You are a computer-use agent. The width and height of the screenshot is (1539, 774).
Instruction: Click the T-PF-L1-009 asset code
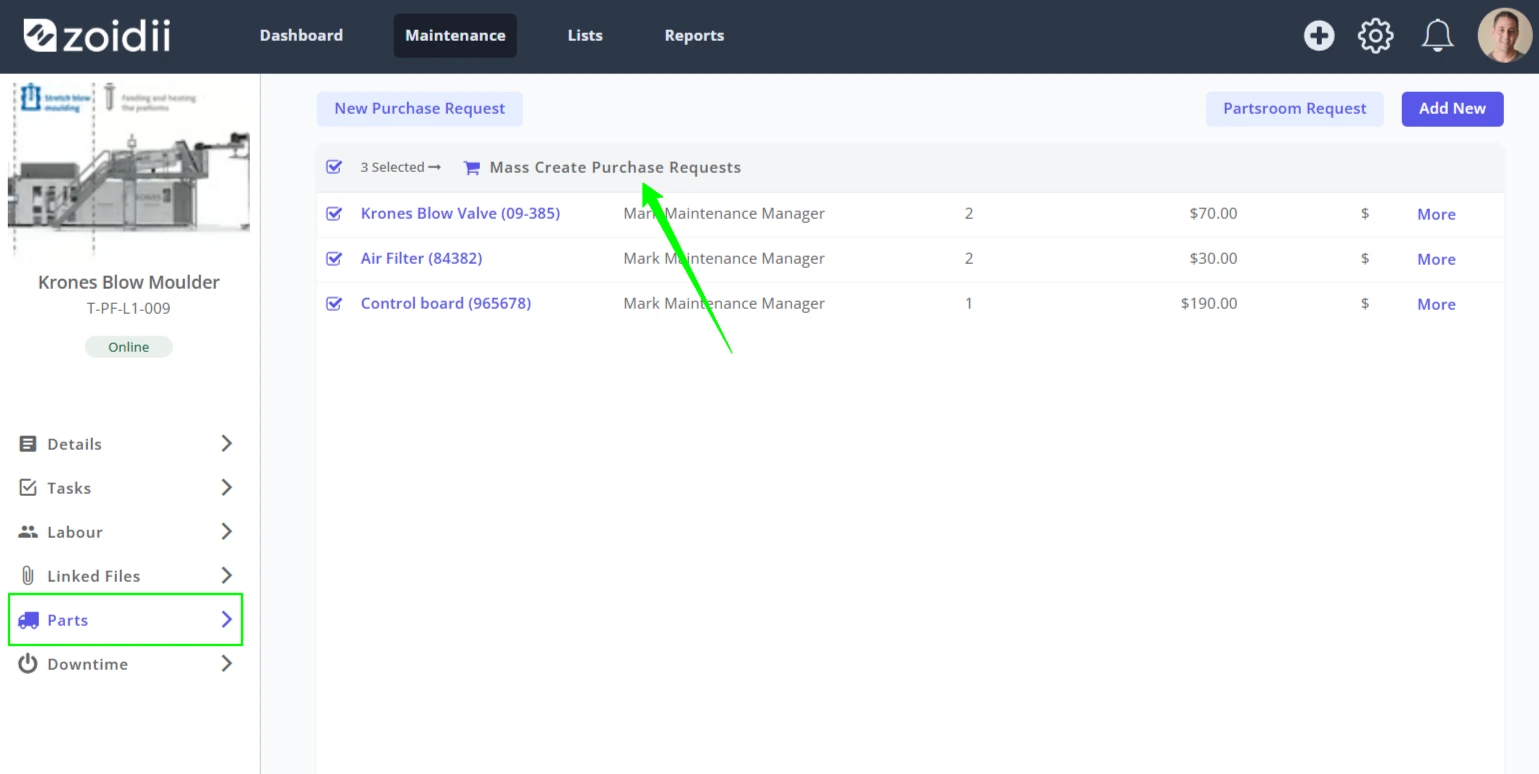pos(129,308)
